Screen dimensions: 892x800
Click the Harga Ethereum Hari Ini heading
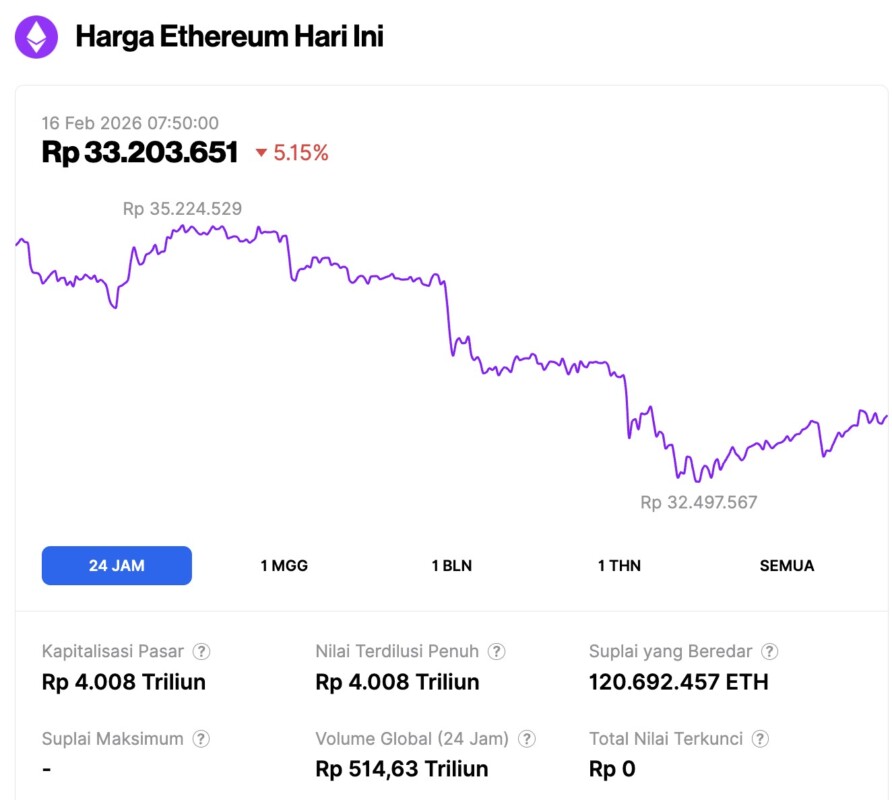pos(229,37)
